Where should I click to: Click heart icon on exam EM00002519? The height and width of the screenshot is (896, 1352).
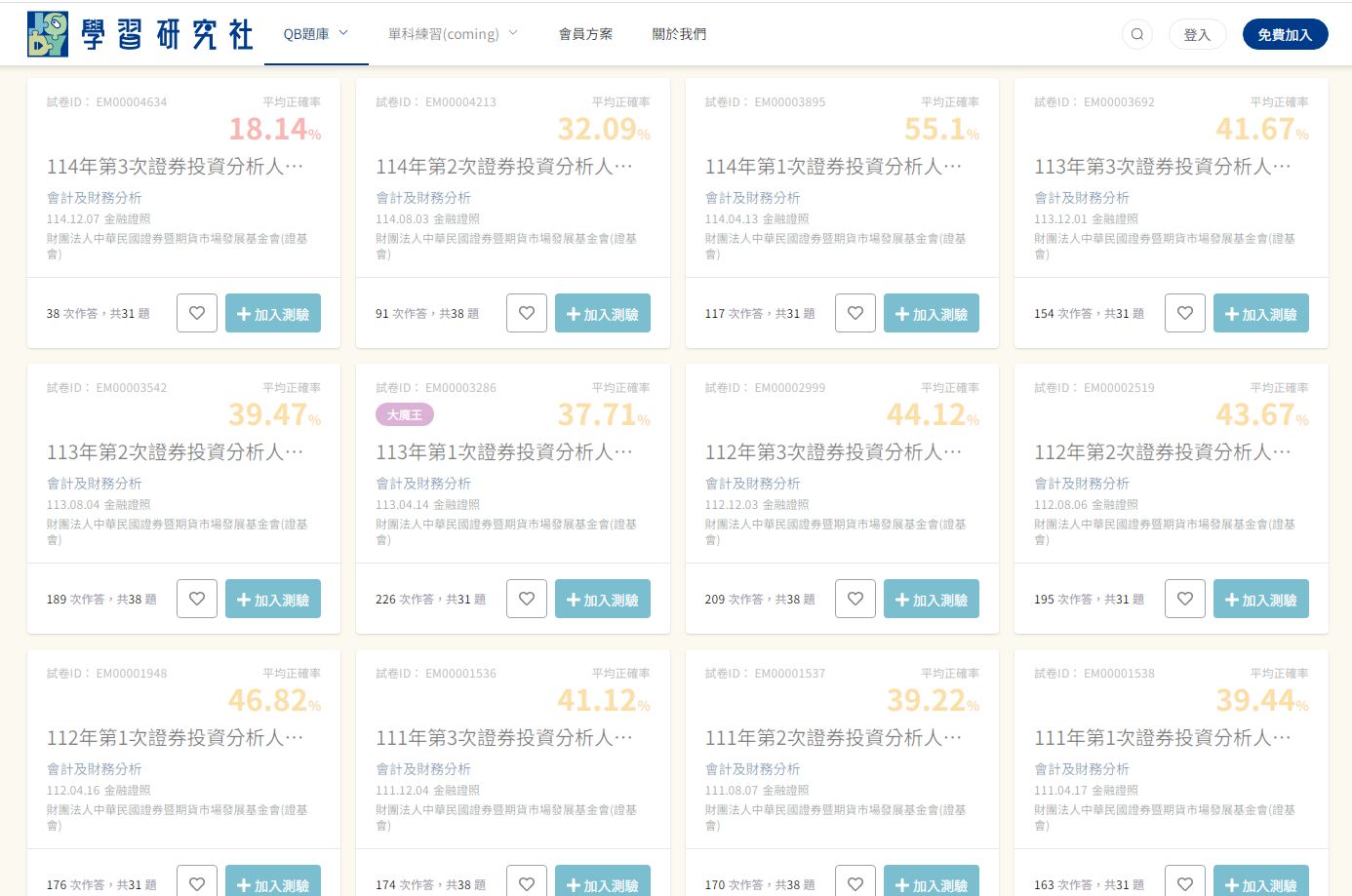click(x=1185, y=600)
